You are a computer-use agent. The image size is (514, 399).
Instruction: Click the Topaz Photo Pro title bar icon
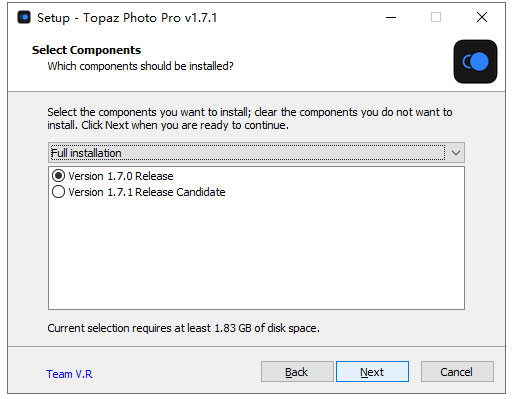(x=24, y=17)
